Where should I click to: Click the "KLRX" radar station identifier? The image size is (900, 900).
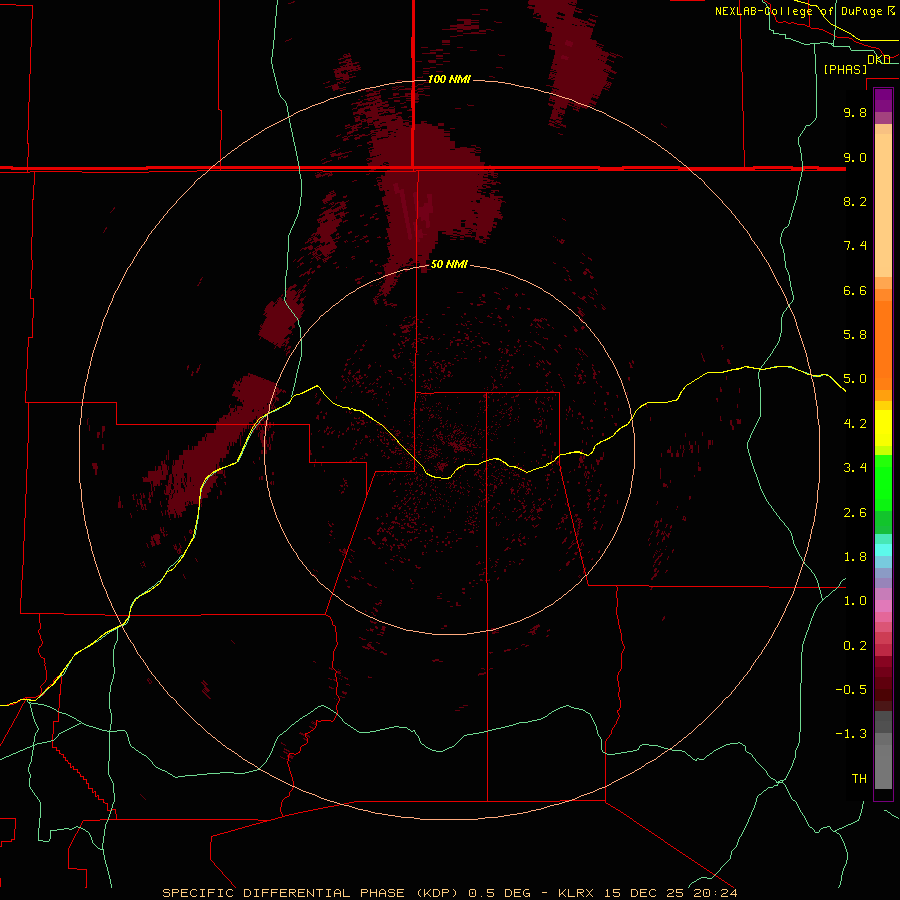[x=576, y=893]
